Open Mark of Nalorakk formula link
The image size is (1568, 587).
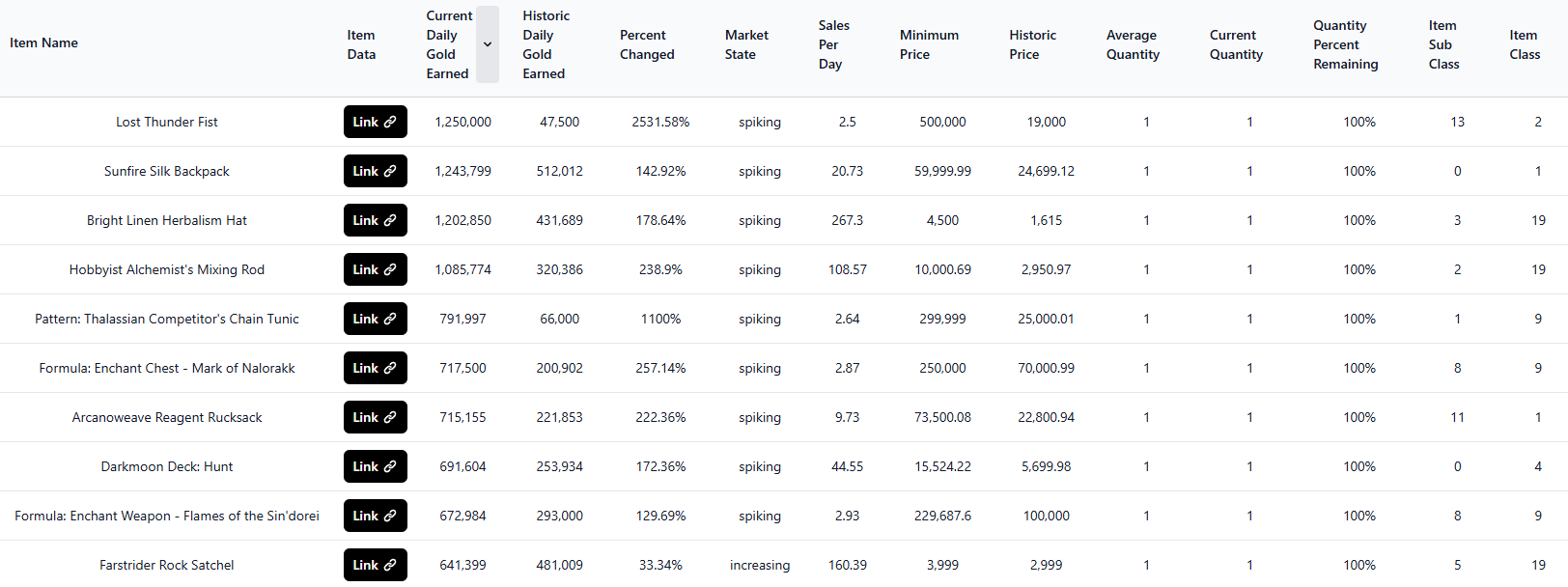375,368
